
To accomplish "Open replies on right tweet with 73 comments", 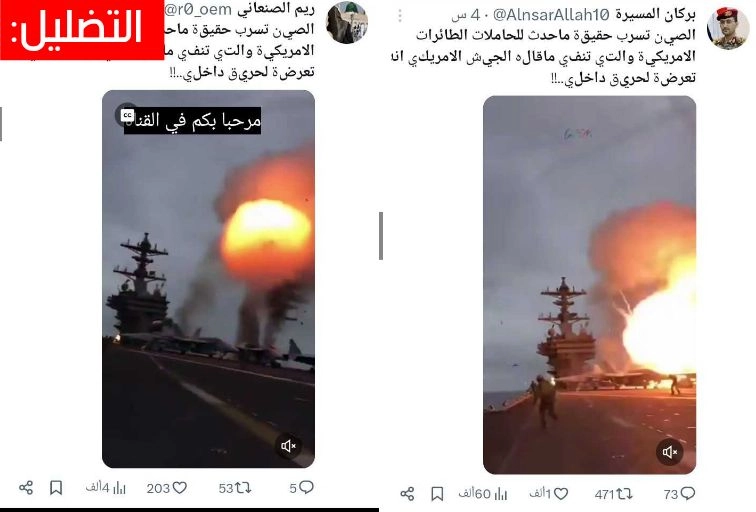I will click(679, 494).
